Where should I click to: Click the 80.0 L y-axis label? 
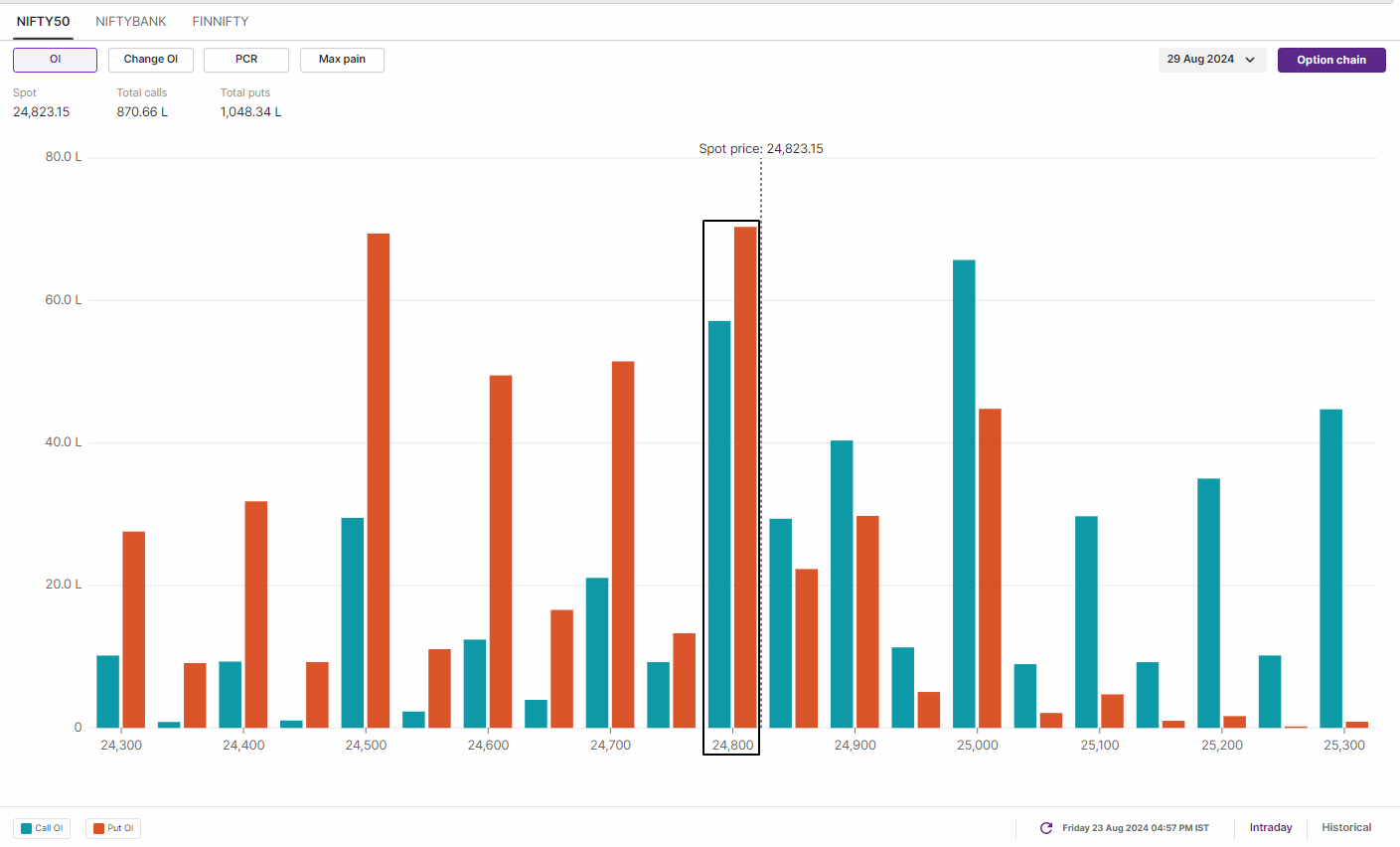click(x=64, y=157)
